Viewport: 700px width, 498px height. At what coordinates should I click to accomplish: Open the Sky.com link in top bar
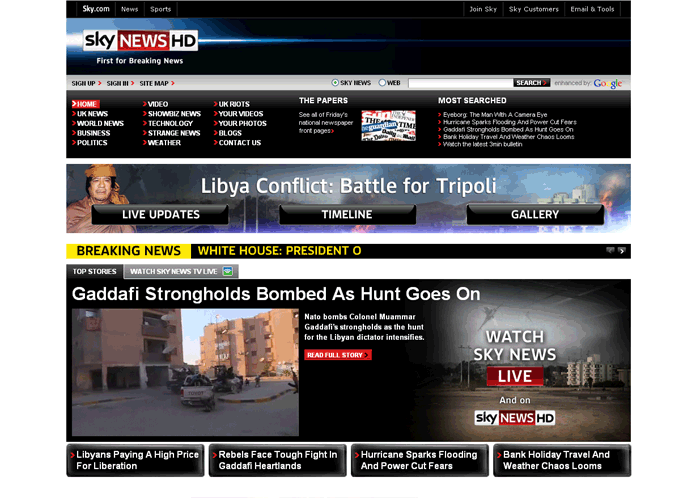point(96,9)
